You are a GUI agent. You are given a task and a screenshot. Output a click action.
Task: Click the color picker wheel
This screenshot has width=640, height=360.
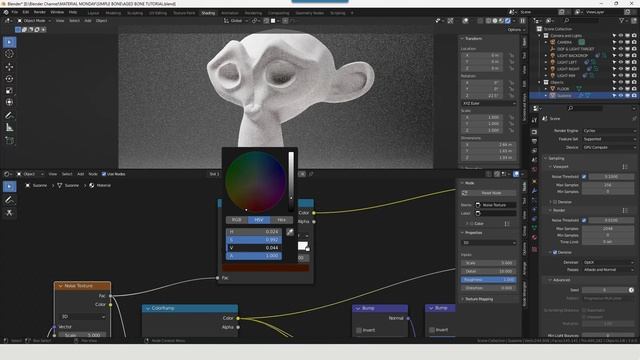click(256, 182)
